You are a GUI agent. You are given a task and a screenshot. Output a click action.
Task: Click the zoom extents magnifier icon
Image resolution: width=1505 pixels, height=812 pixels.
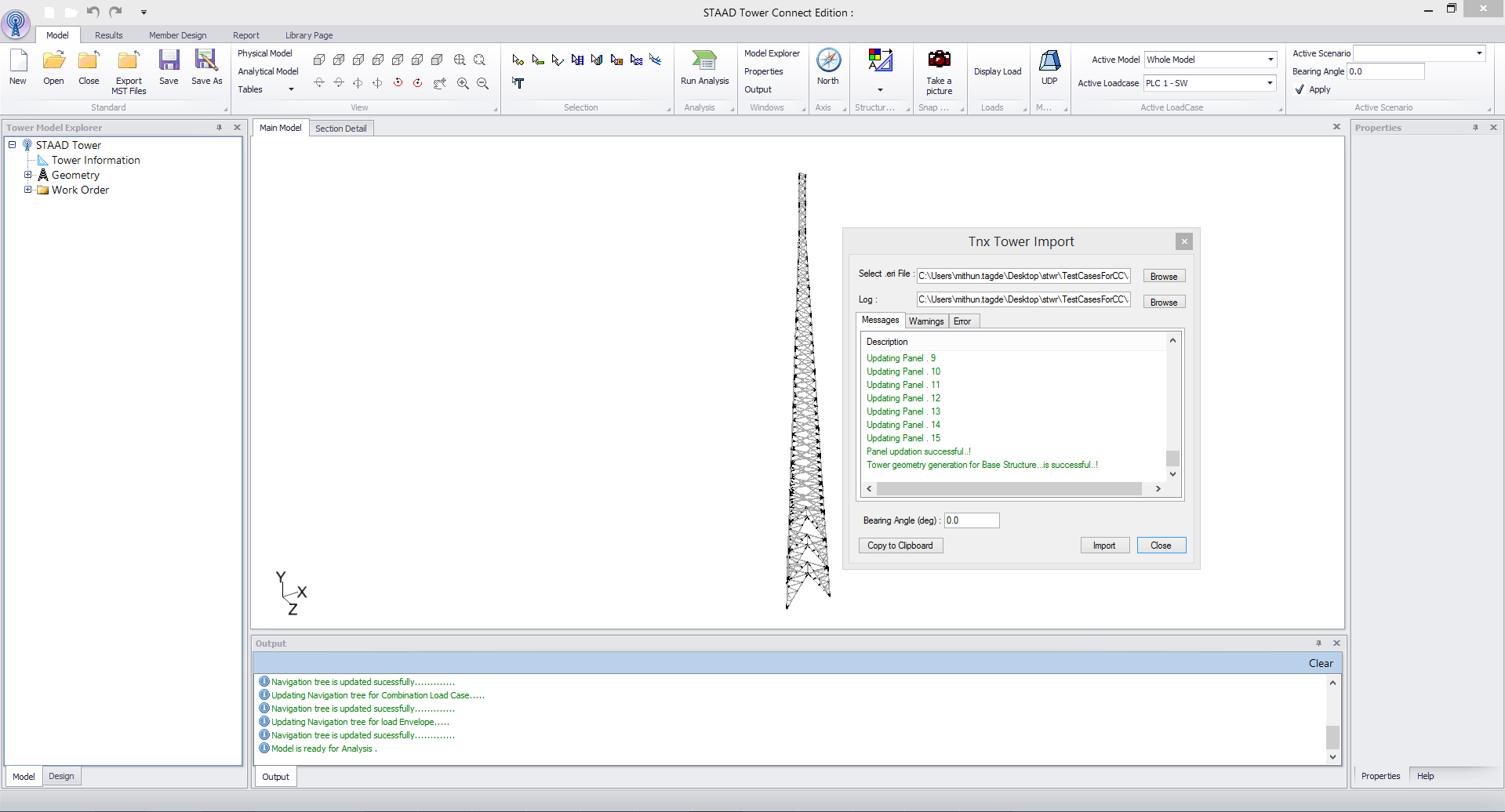(479, 60)
